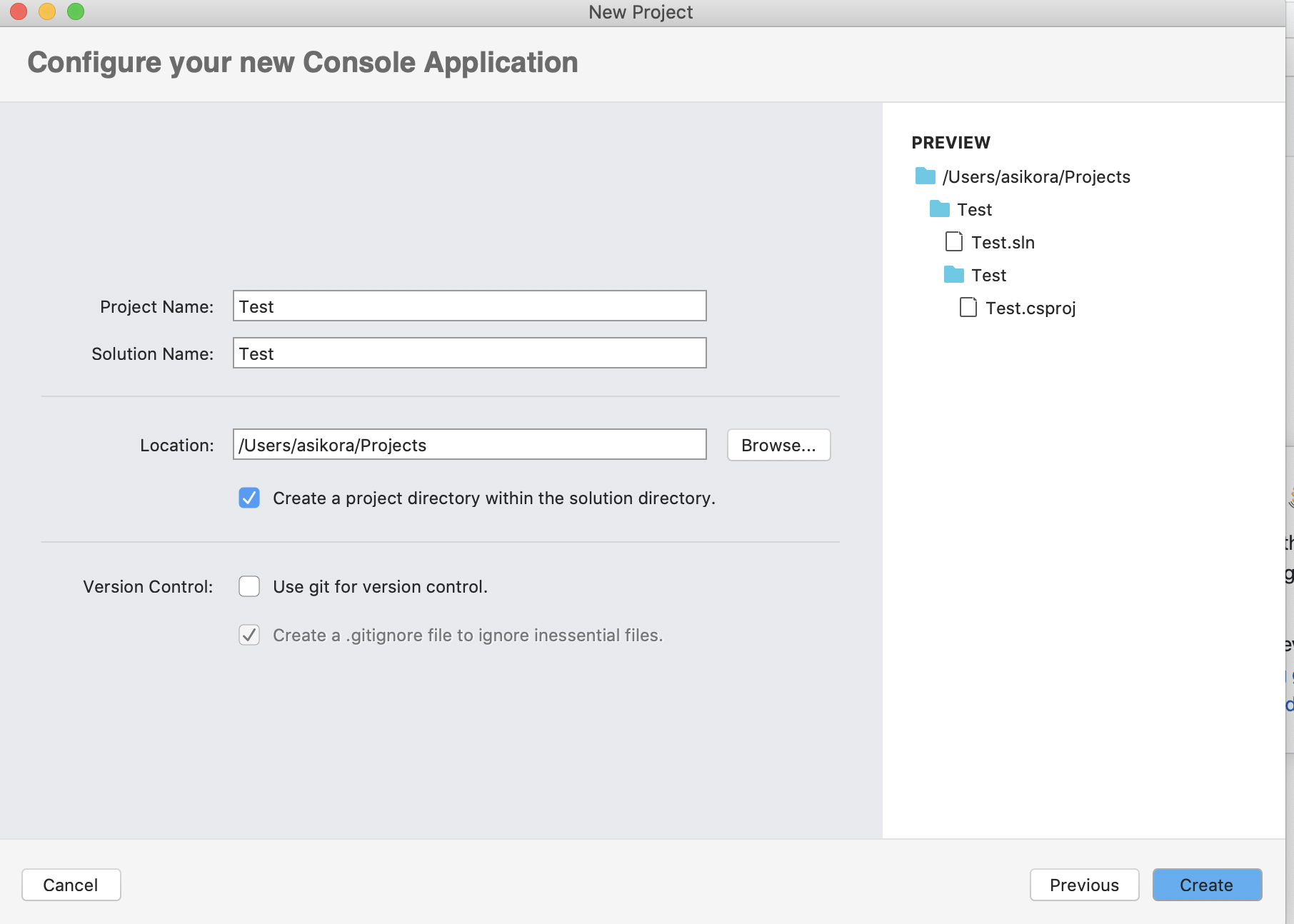Screen dimensions: 1294x924
Task: Click the Solution Name: label
Action: coord(152,353)
